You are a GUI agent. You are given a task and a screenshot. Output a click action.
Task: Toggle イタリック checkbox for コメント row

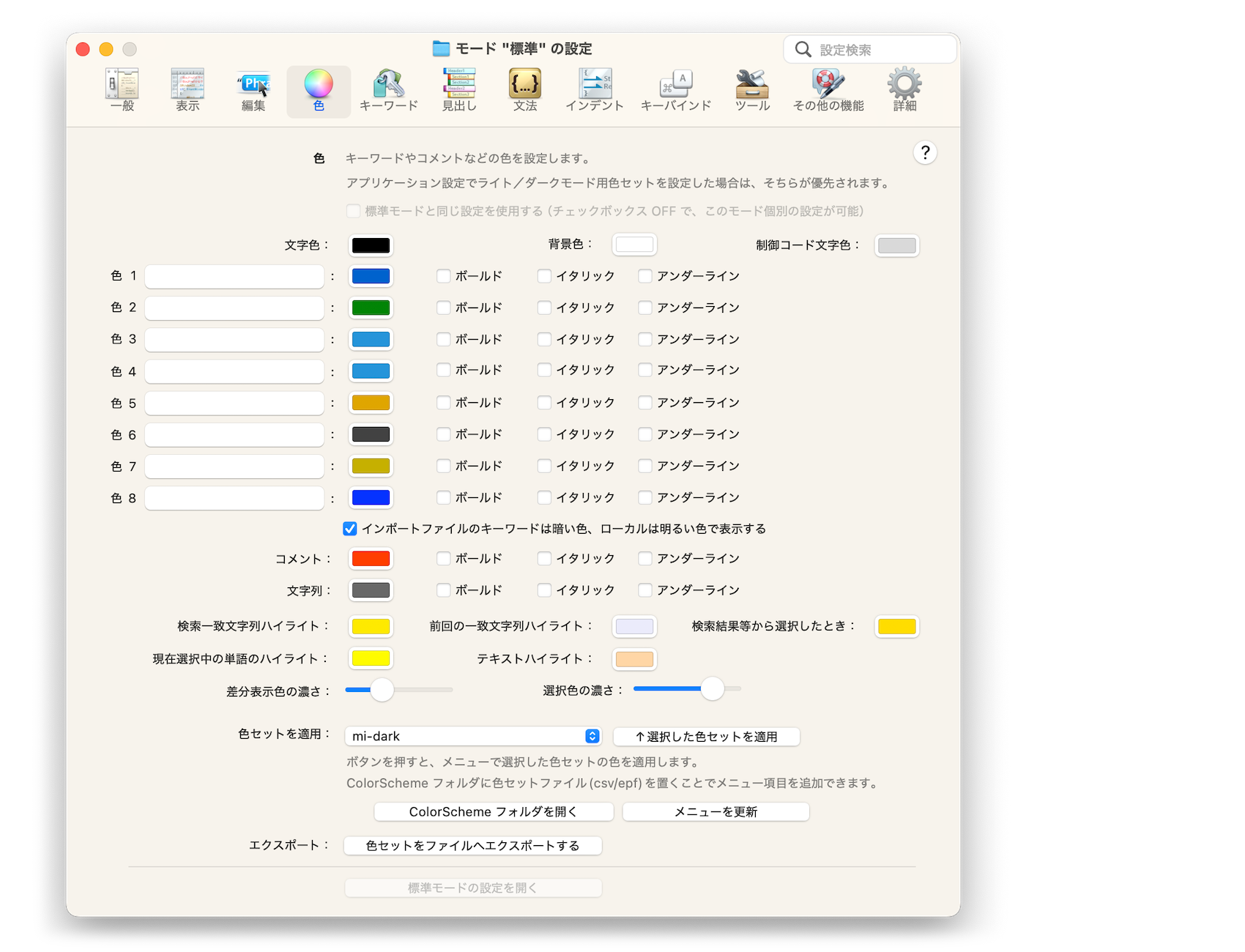point(544,559)
